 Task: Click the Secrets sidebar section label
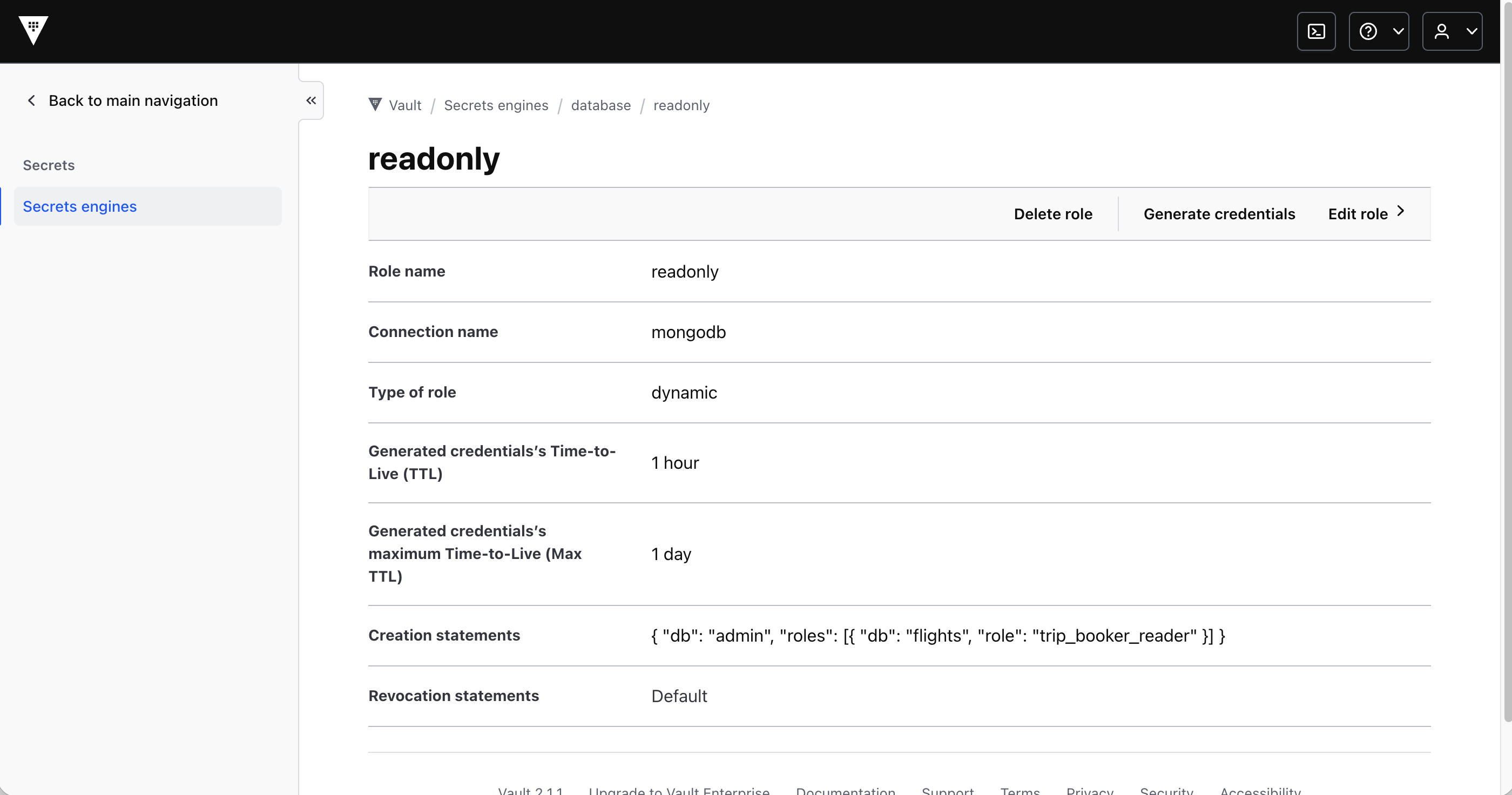[x=49, y=165]
